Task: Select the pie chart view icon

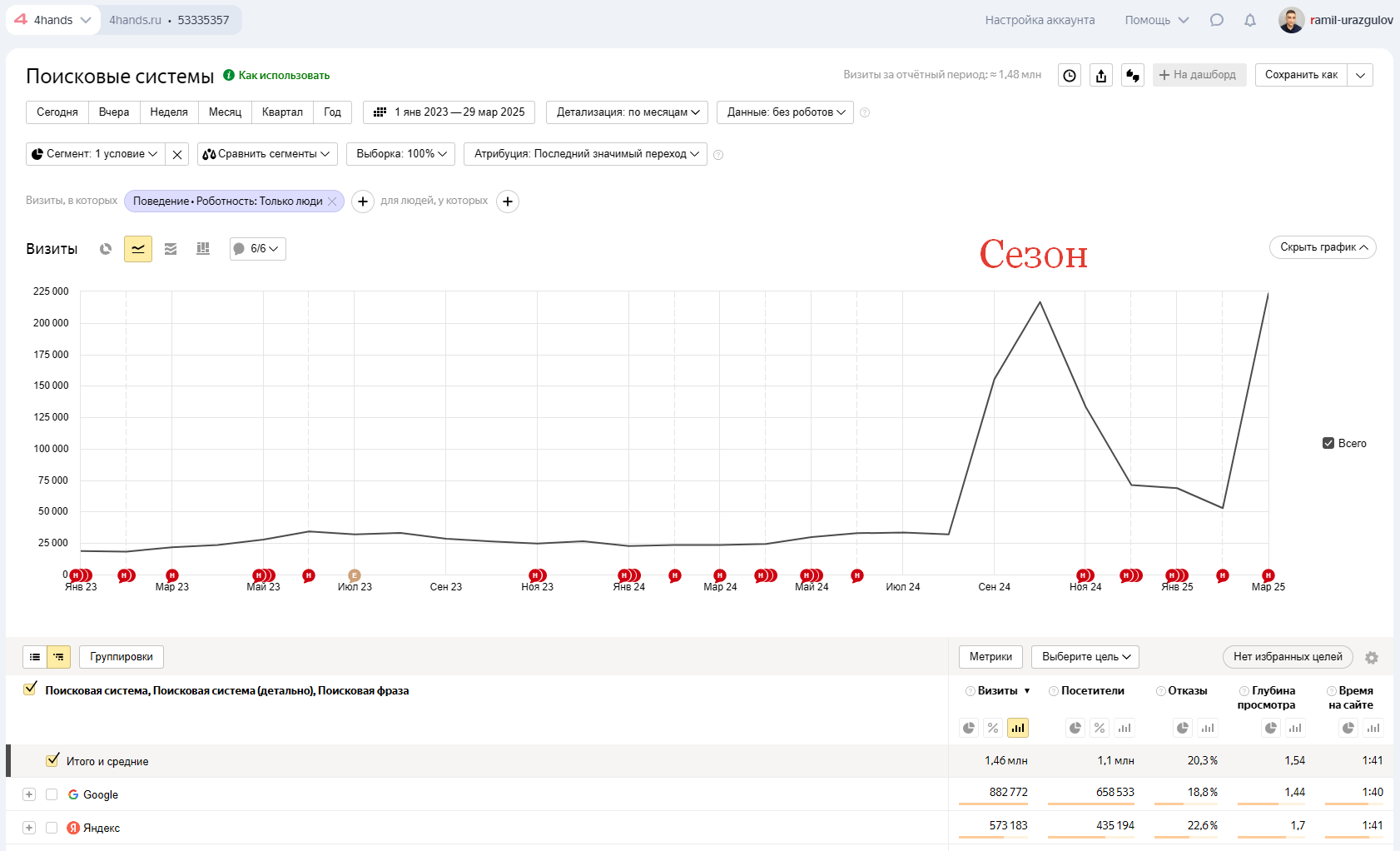Action: (106, 249)
